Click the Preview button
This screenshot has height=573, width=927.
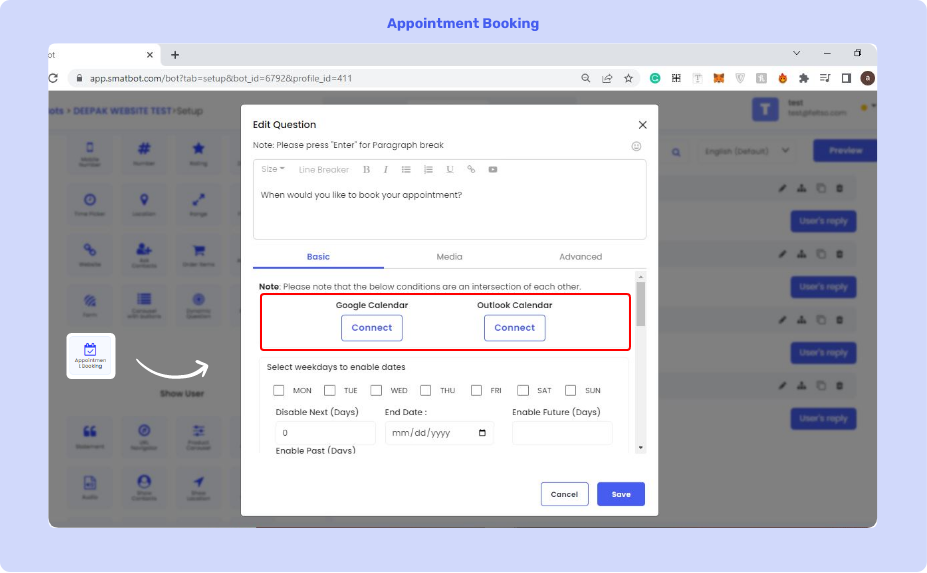point(845,151)
